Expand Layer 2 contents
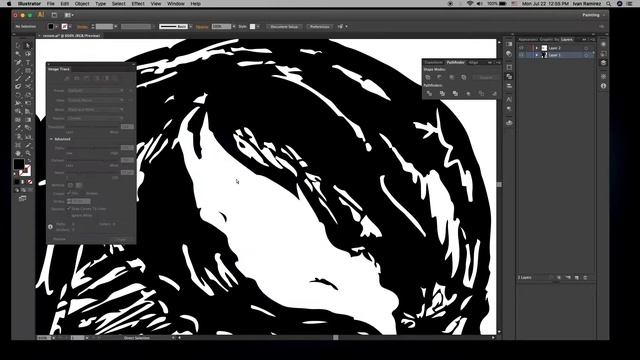Screen dimensions: 640x360 click(x=537, y=48)
